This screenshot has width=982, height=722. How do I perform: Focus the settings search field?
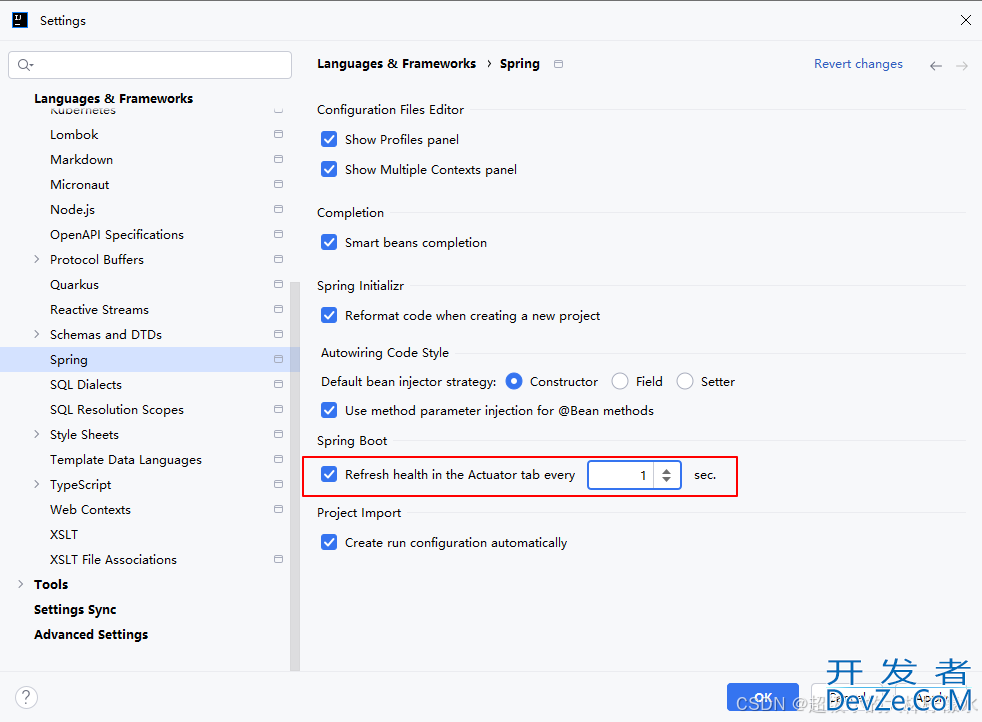pos(150,64)
